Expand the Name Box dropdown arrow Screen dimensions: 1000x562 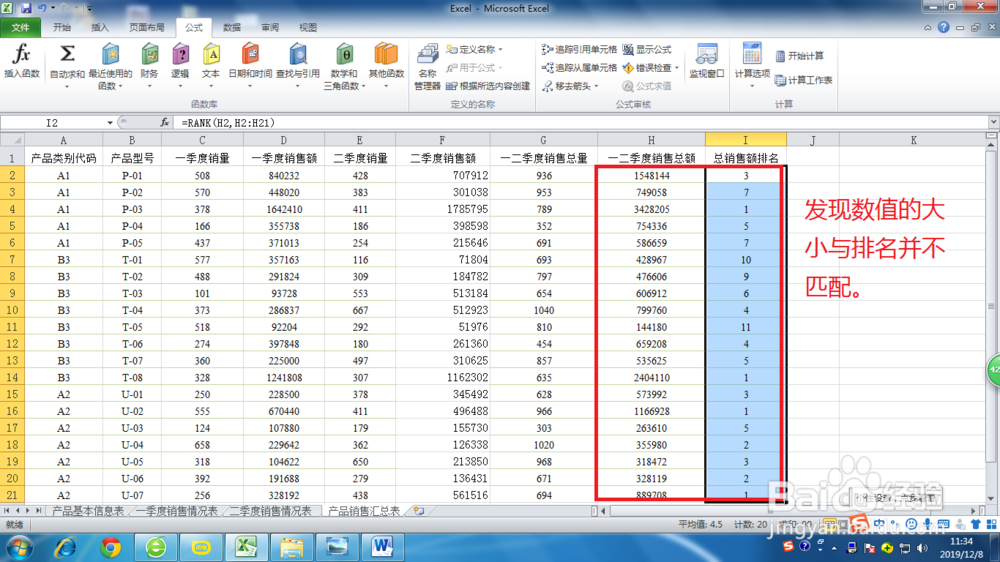pyautogui.click(x=110, y=122)
